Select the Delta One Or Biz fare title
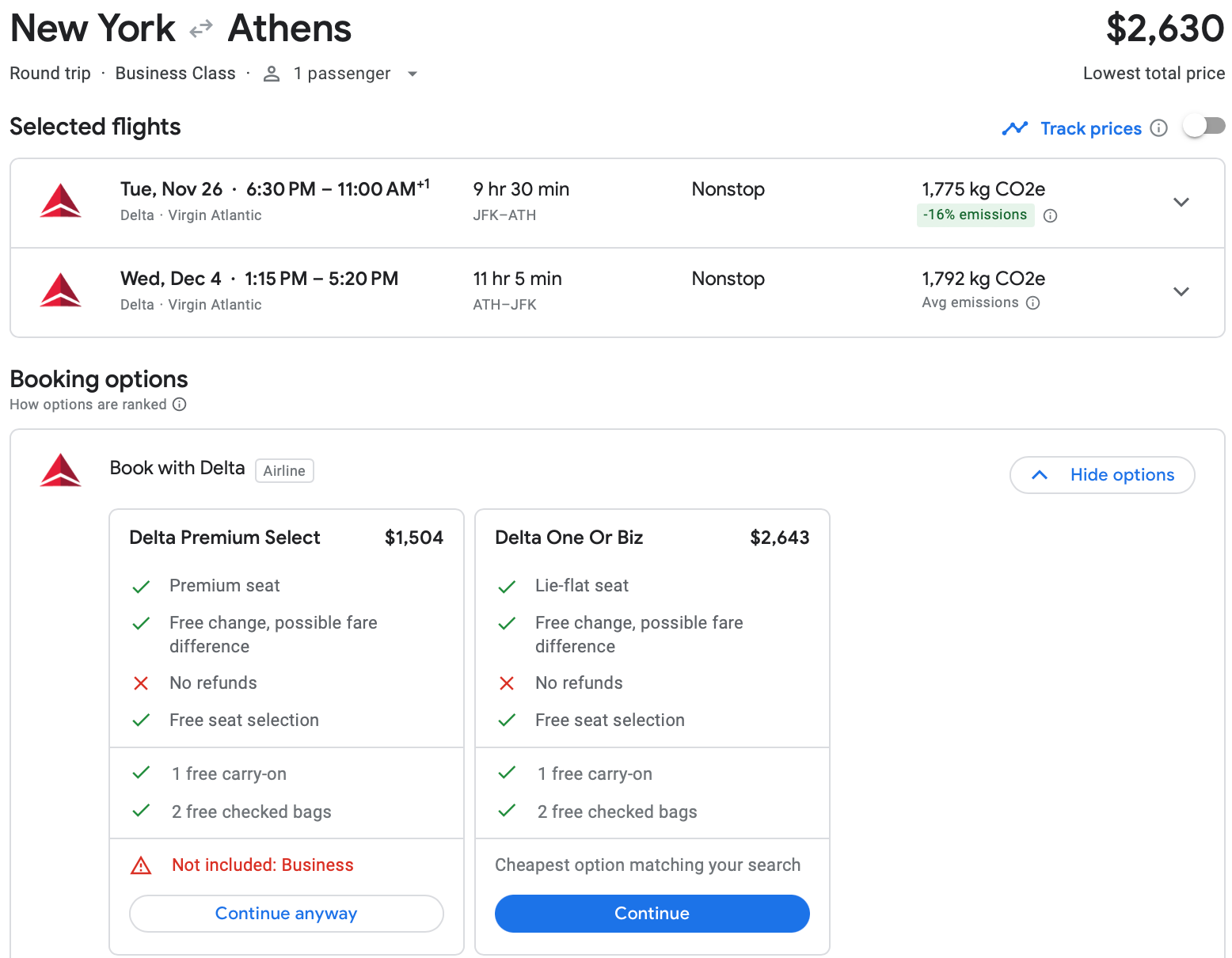 click(569, 538)
